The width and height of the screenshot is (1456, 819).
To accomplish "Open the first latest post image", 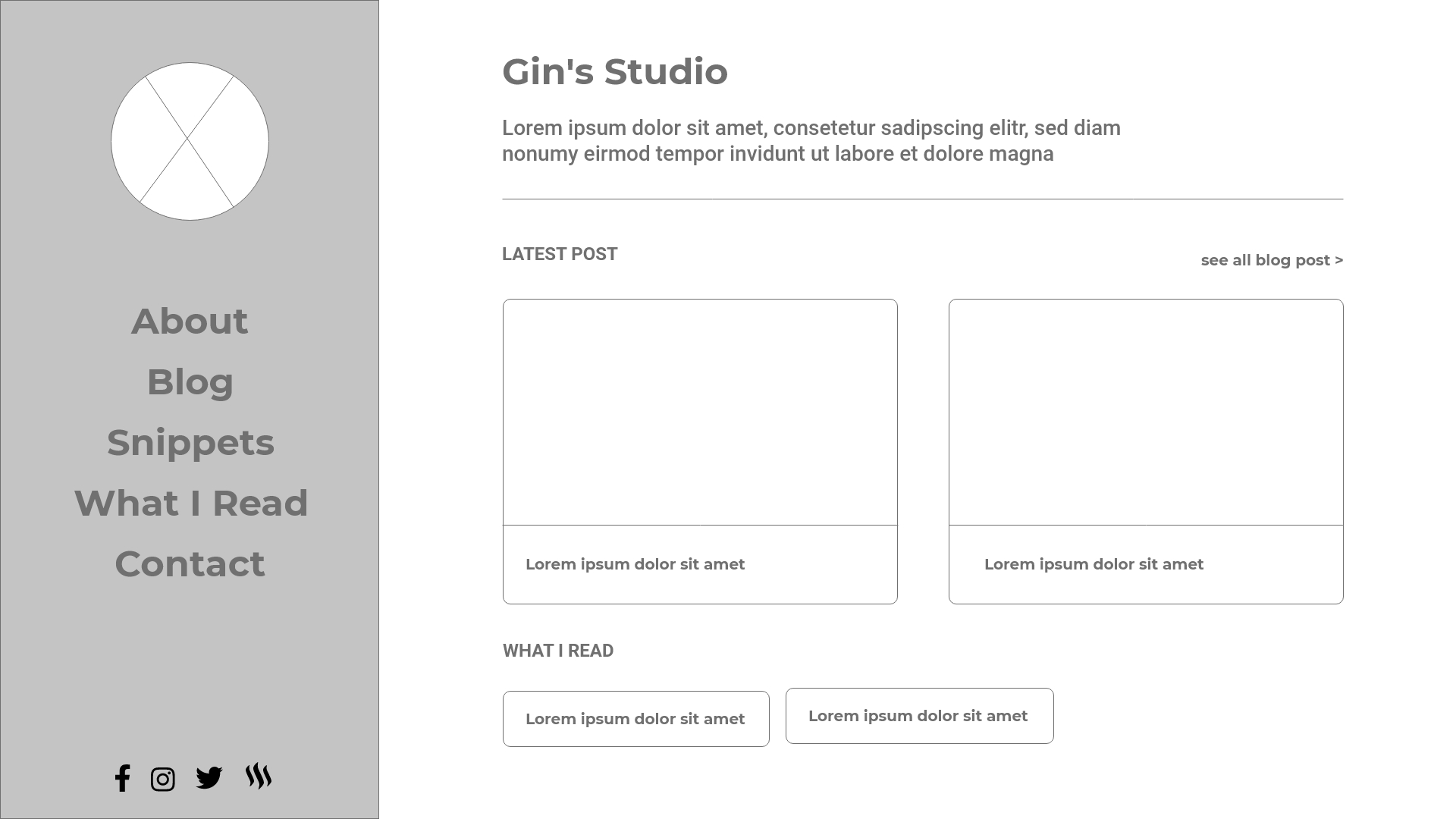I will [x=700, y=412].
